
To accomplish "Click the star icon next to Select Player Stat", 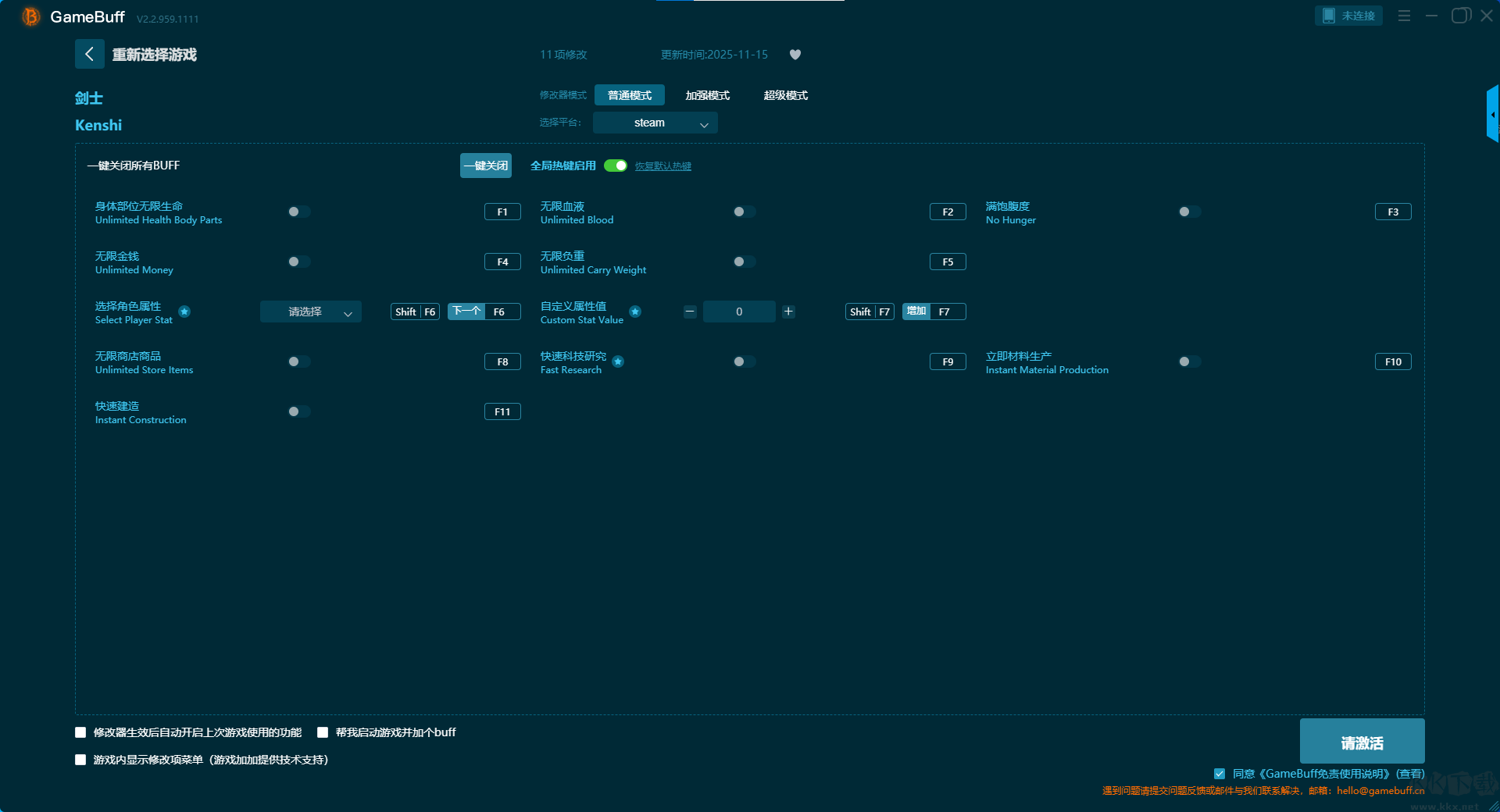I will tap(184, 312).
